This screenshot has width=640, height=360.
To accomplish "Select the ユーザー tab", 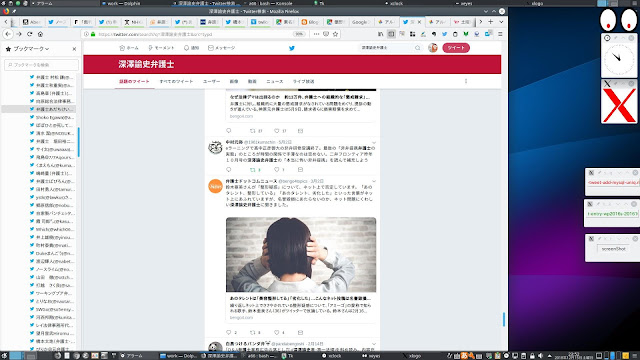I will pos(211,81).
